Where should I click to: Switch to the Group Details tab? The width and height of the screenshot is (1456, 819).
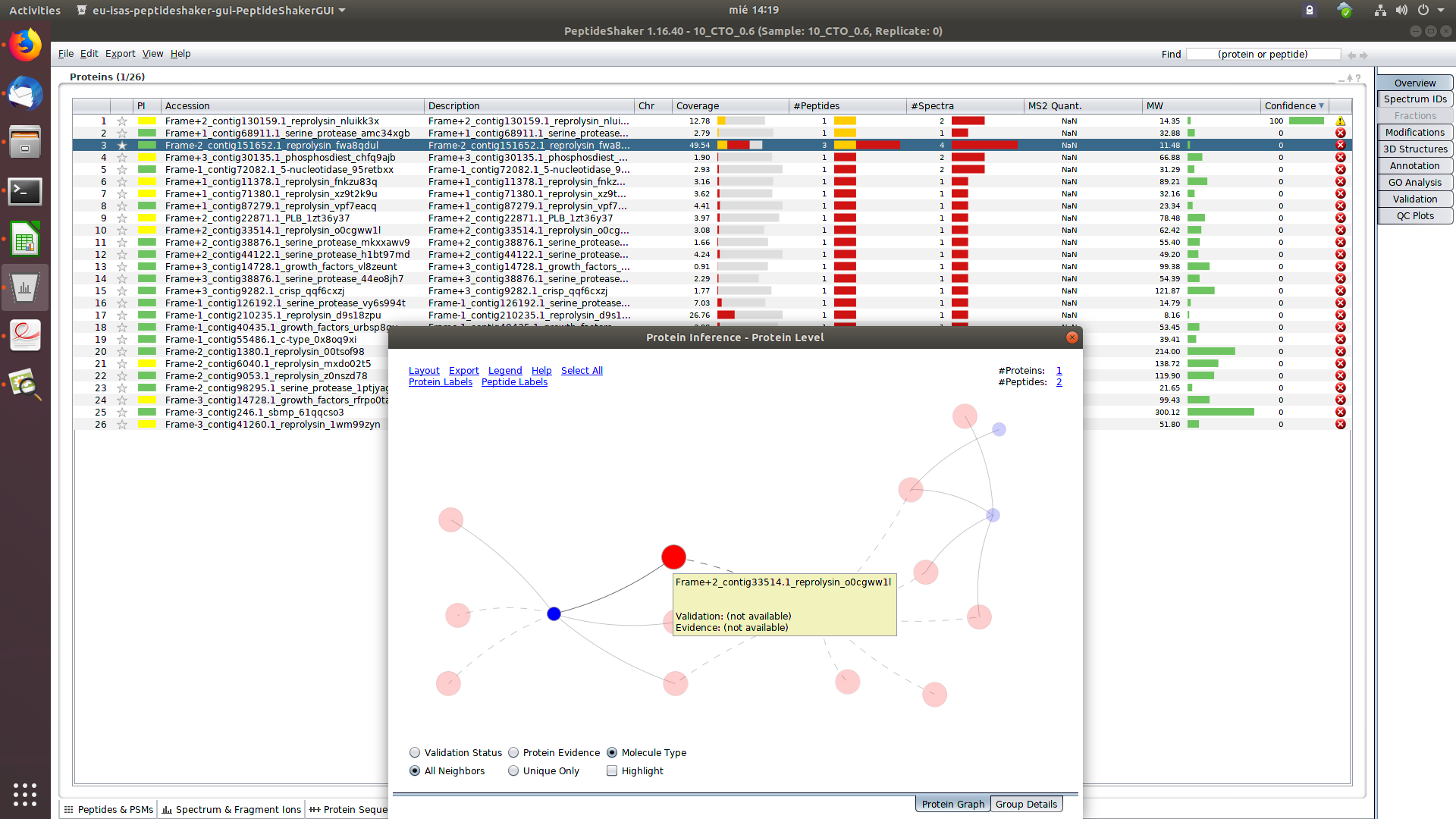[1026, 804]
